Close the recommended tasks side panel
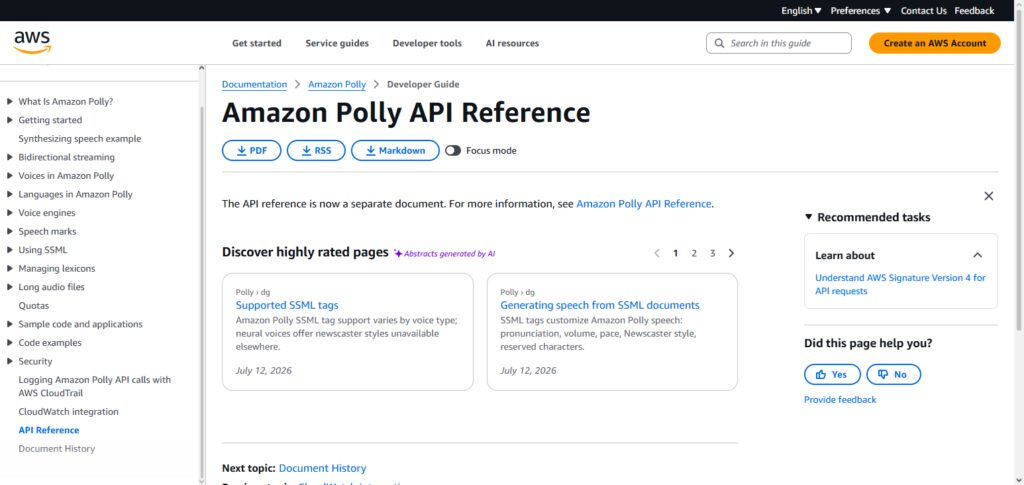 click(x=989, y=196)
